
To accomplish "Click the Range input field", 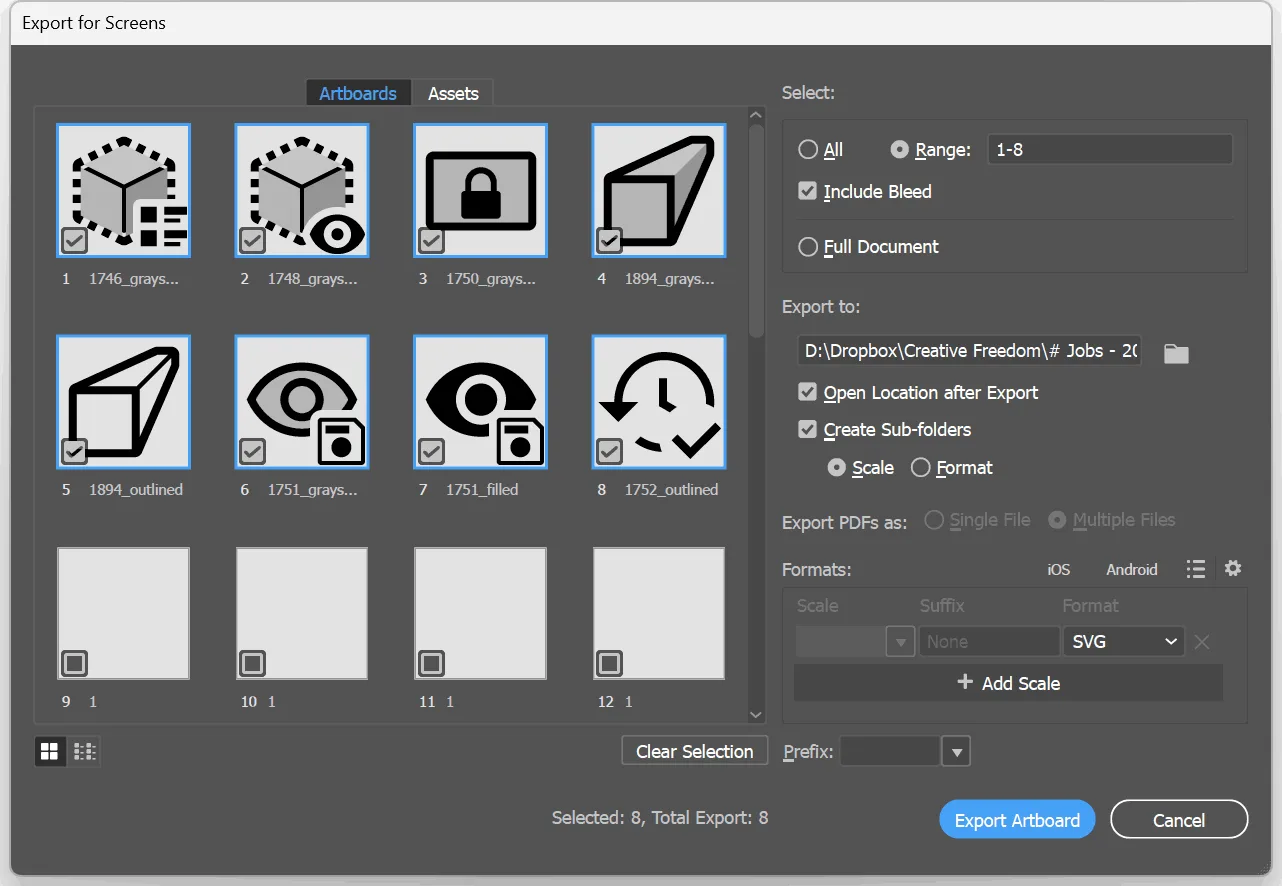I will click(1109, 148).
